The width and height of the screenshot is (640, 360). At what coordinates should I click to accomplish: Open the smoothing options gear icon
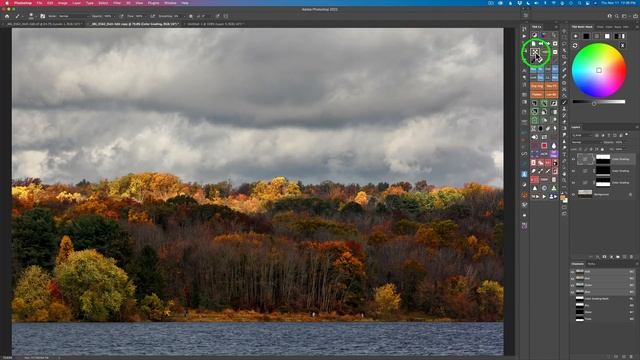(191, 16)
